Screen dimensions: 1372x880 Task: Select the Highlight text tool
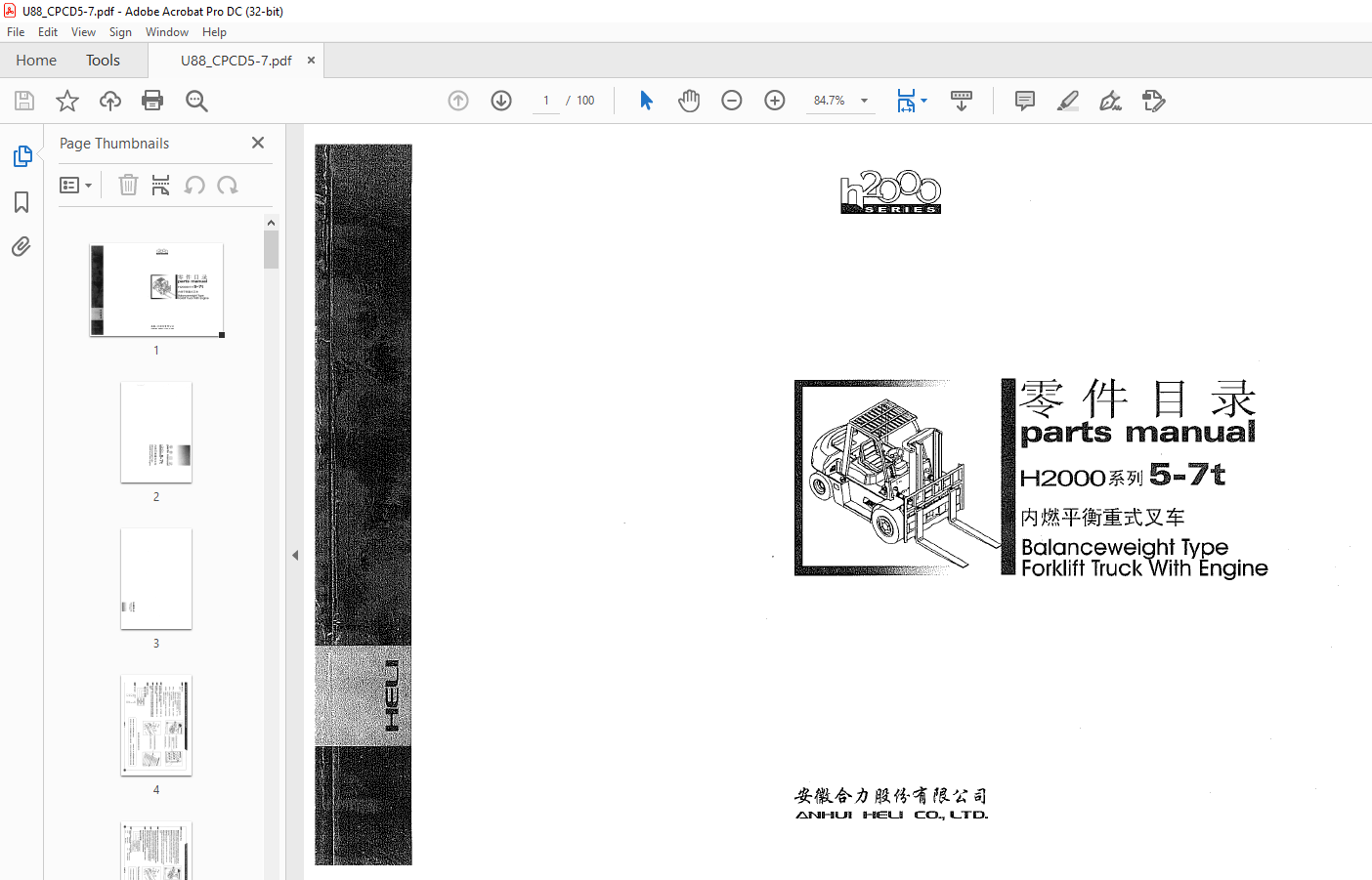[x=1068, y=101]
